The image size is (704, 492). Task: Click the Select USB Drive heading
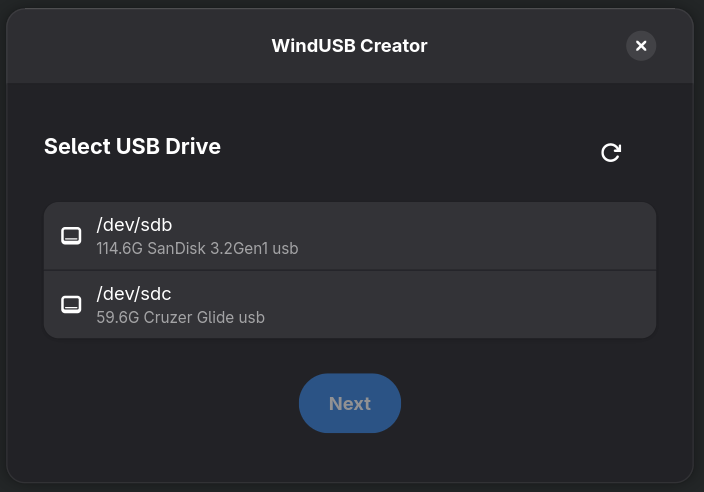(x=132, y=146)
